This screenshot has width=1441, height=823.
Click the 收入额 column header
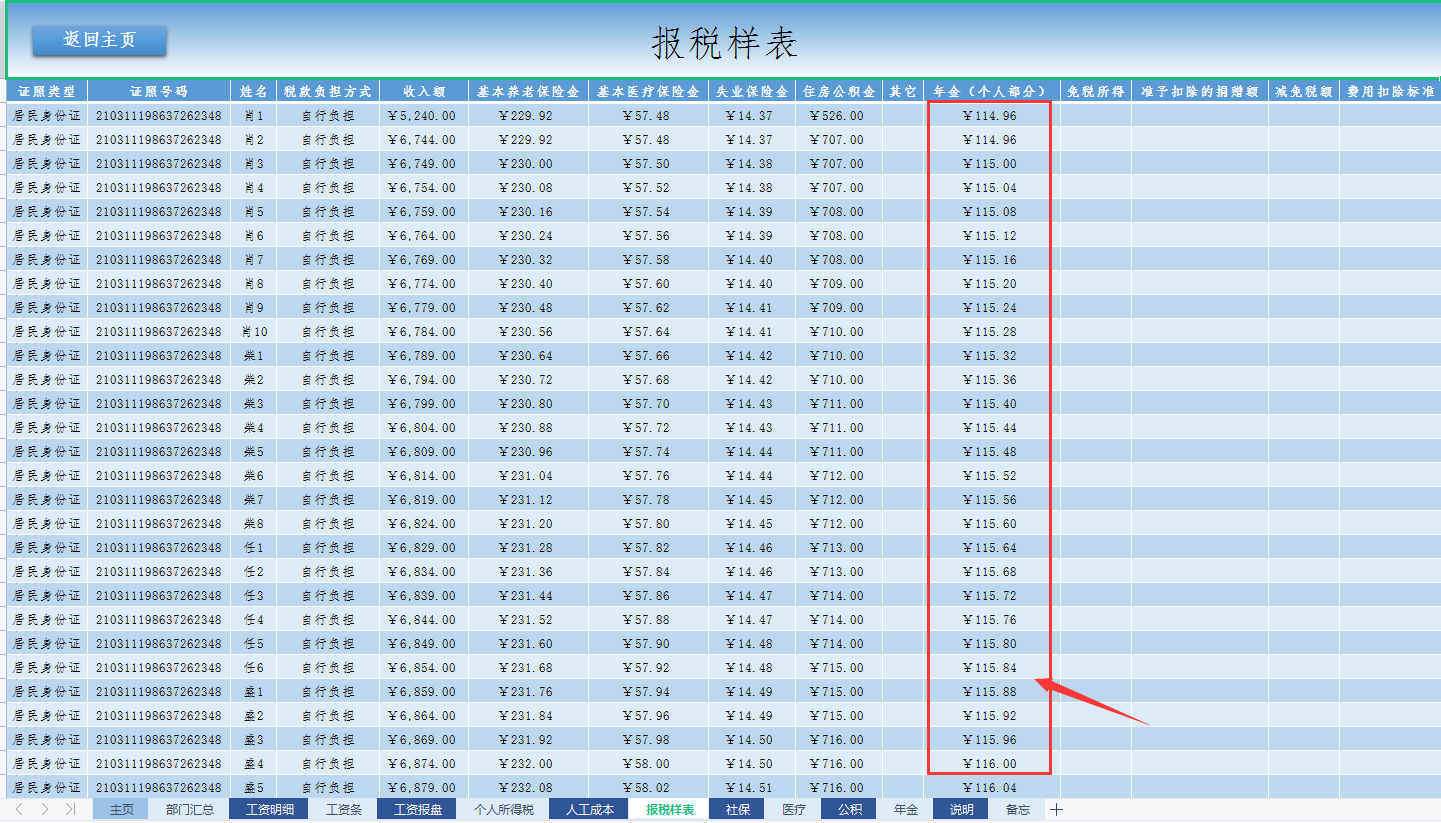423,89
